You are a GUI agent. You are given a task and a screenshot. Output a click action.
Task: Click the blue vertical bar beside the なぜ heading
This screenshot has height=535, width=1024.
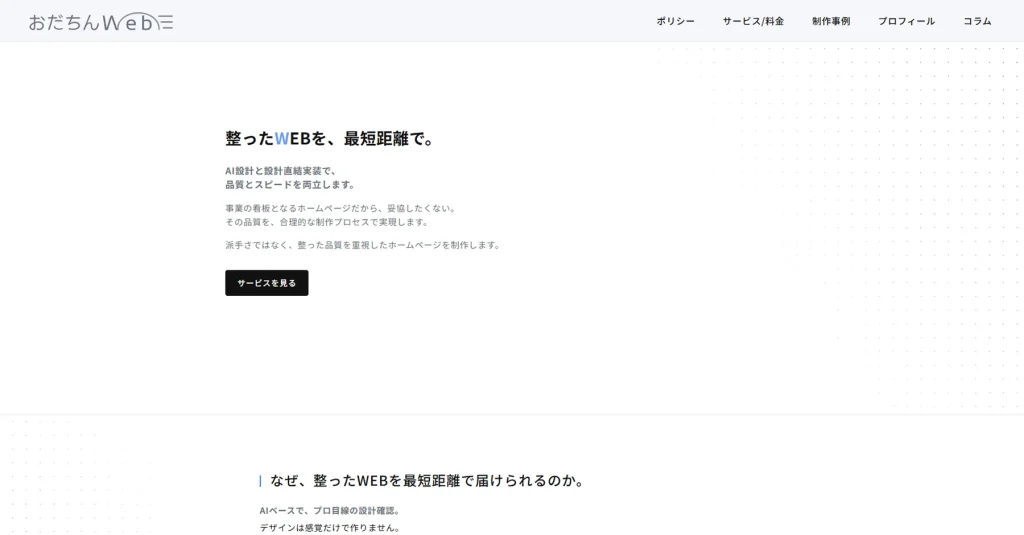(x=261, y=481)
